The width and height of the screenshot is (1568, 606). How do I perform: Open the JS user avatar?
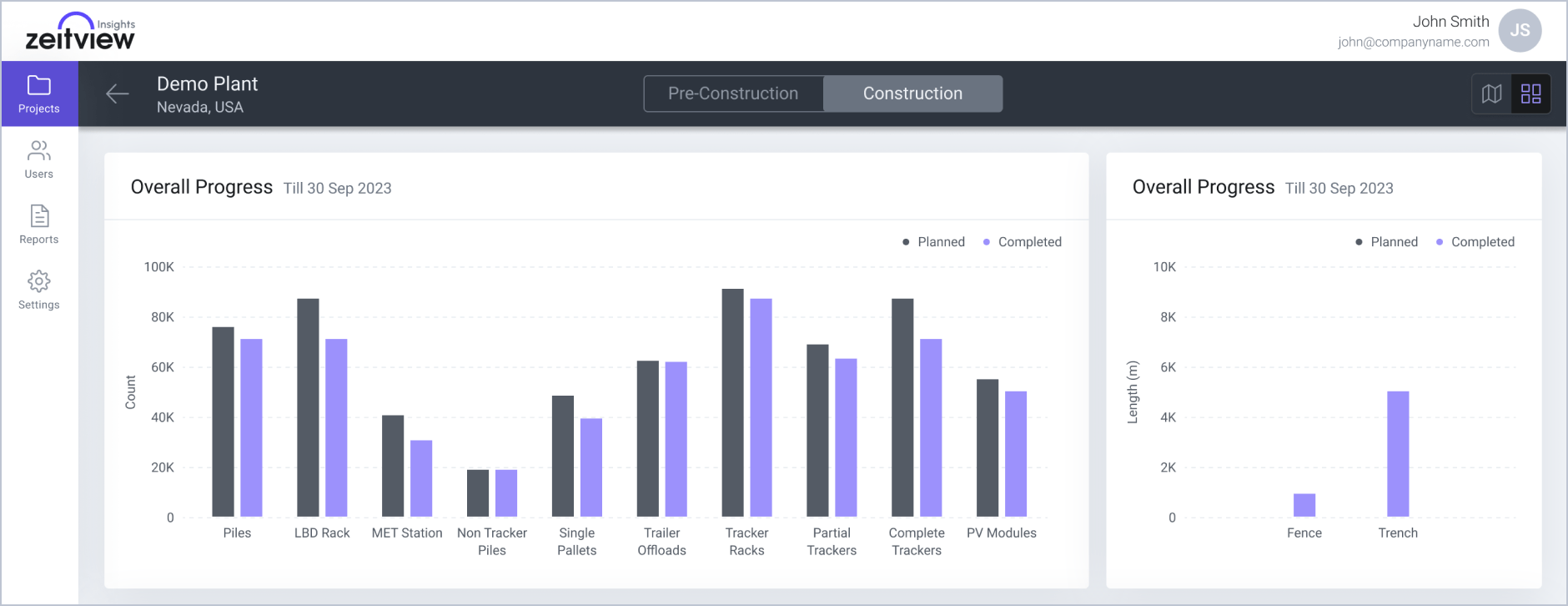pyautogui.click(x=1520, y=31)
